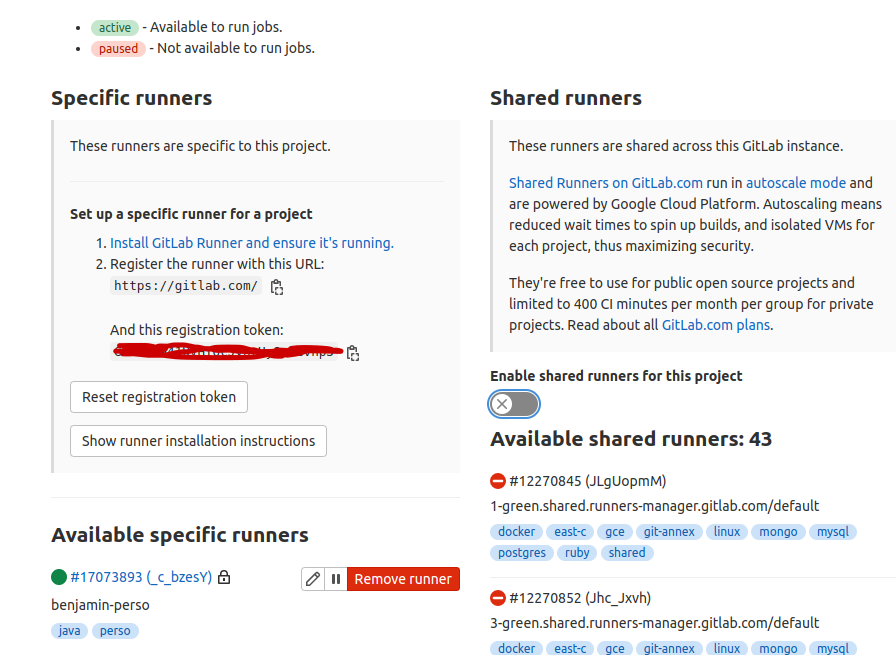This screenshot has height=655, width=896.
Task: Open the GitLab.com plans link
Action: point(716,325)
